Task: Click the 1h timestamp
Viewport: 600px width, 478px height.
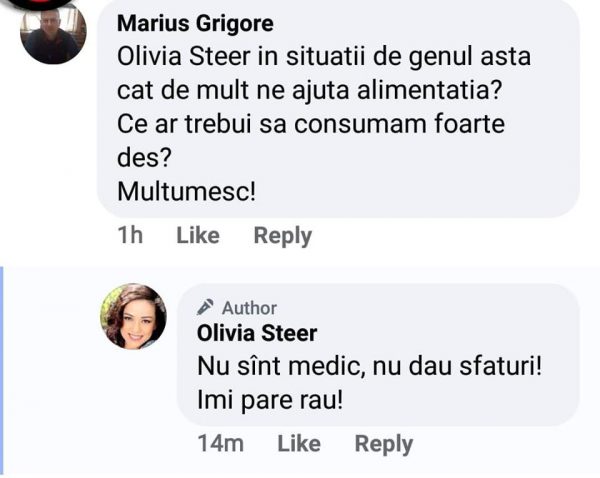Action: coord(130,236)
